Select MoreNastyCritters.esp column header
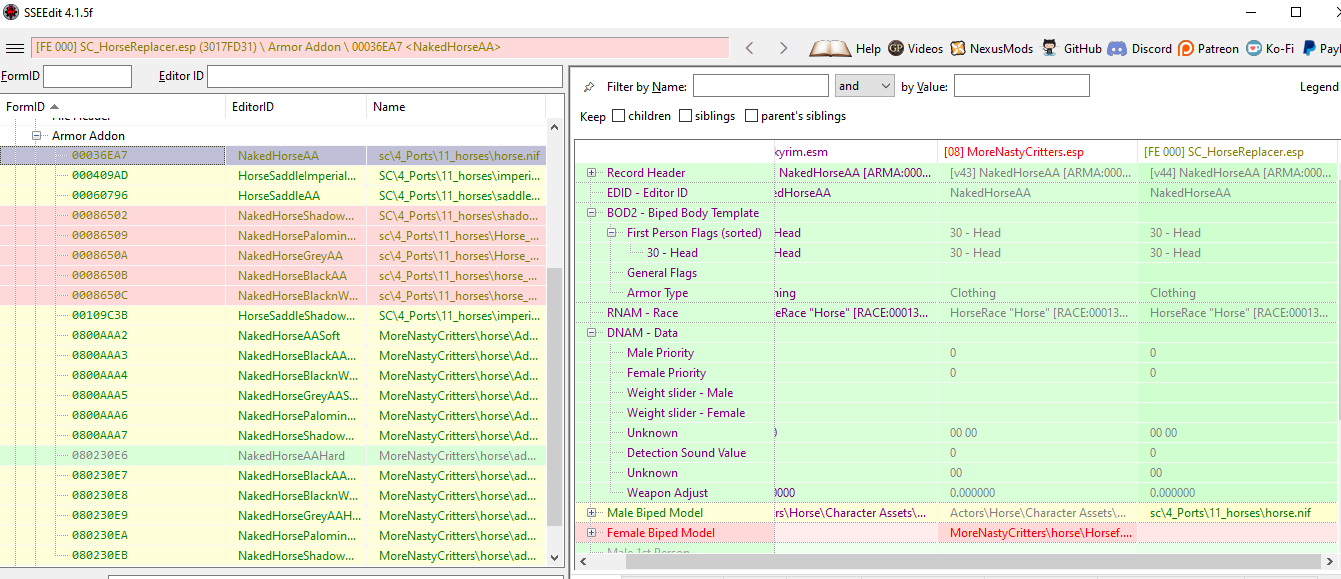 pos(1037,152)
